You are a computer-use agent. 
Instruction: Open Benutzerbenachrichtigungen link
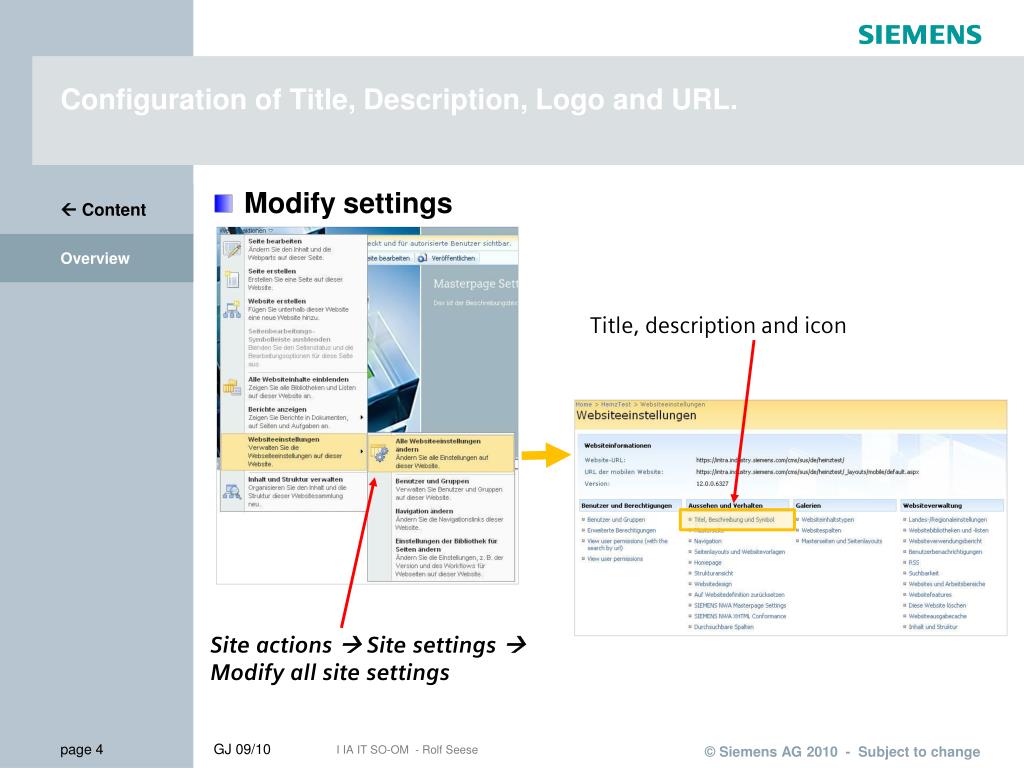(x=945, y=552)
